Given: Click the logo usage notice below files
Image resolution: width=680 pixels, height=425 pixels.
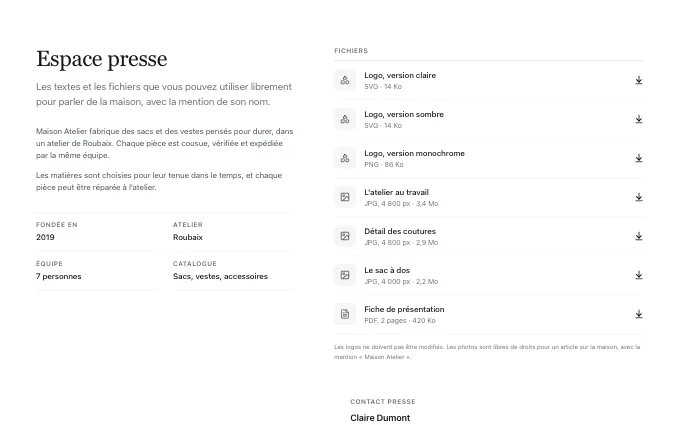Looking at the screenshot, I should pyautogui.click(x=487, y=352).
